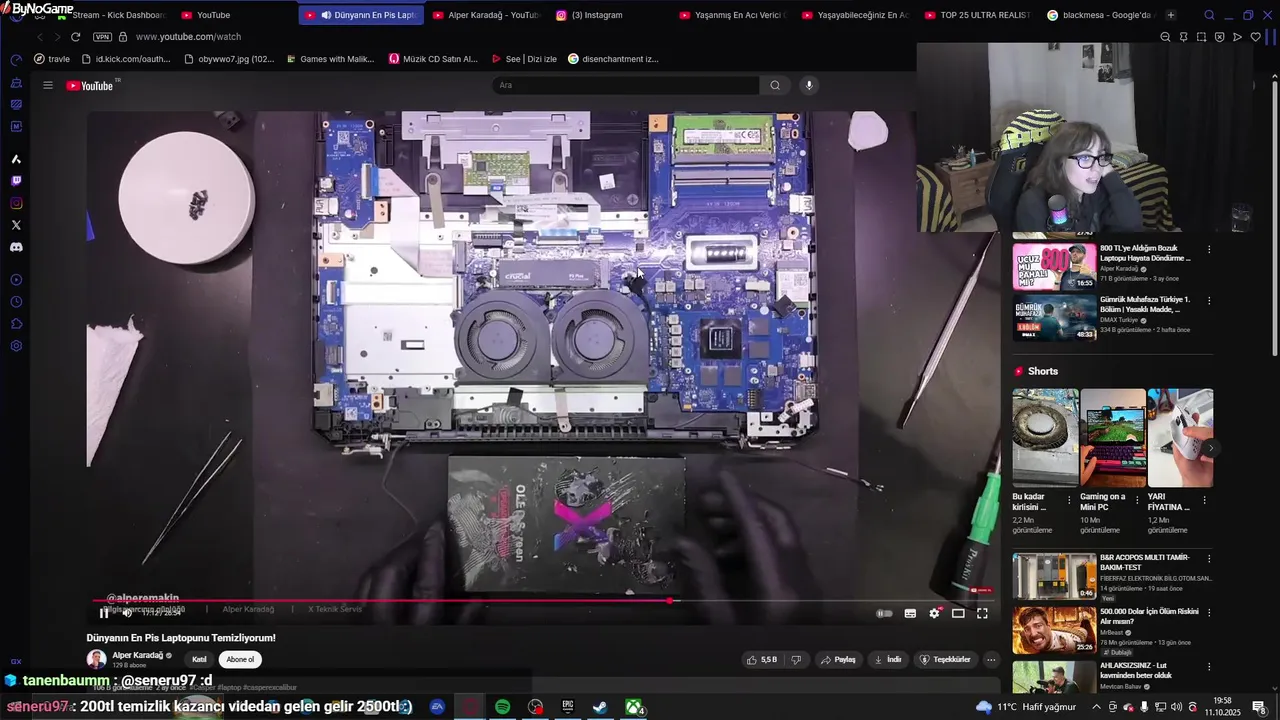Viewport: 1280px width, 720px height.
Task: Open Twitch icon in browser sidebar
Action: pyautogui.click(x=16, y=181)
